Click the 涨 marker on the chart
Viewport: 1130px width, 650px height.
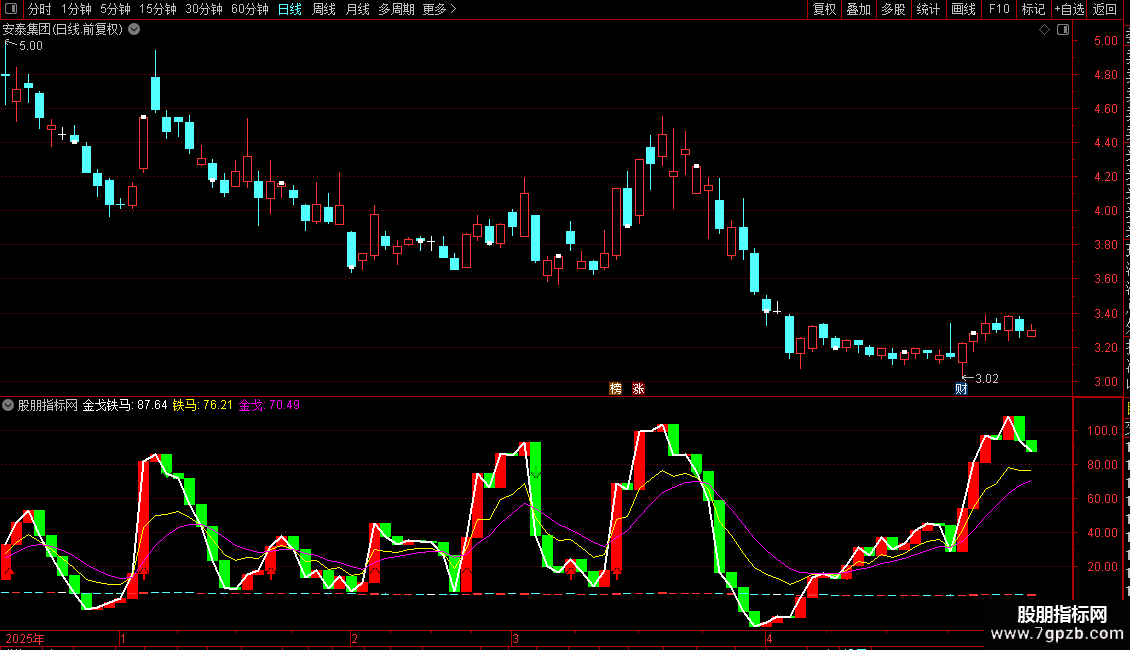639,388
